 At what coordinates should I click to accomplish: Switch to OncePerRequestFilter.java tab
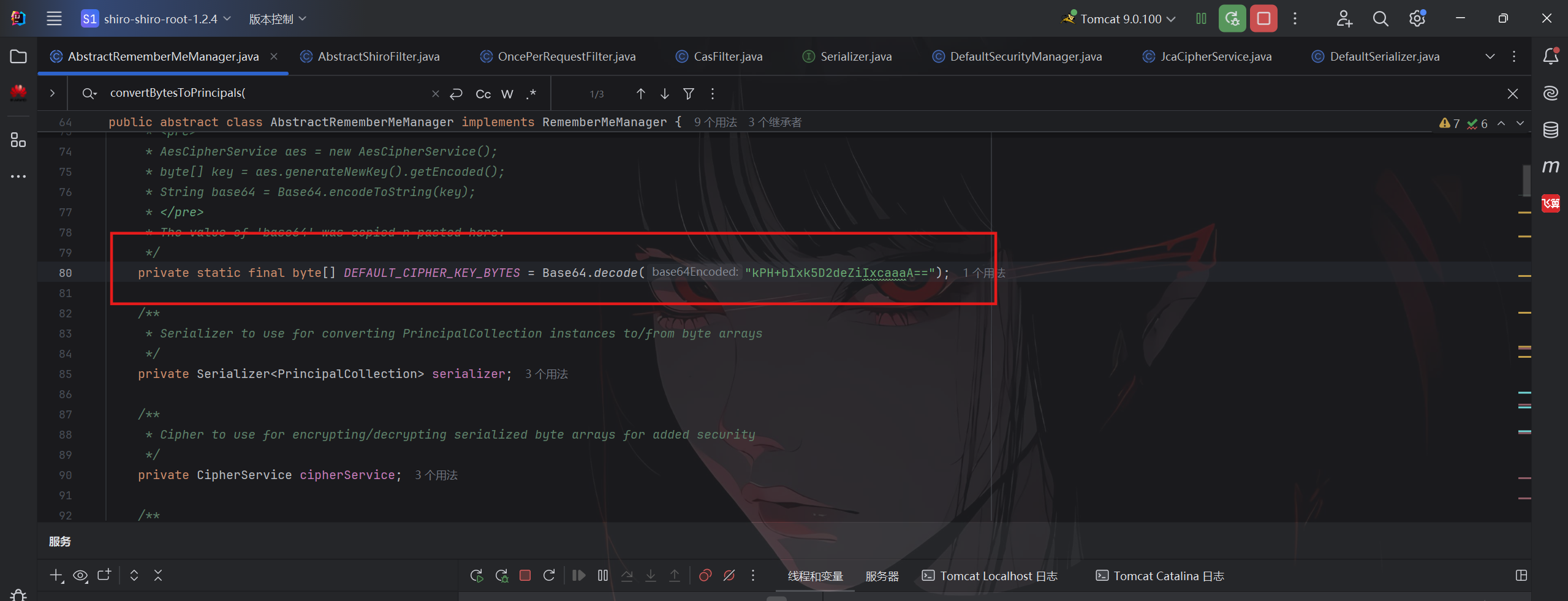tap(558, 56)
